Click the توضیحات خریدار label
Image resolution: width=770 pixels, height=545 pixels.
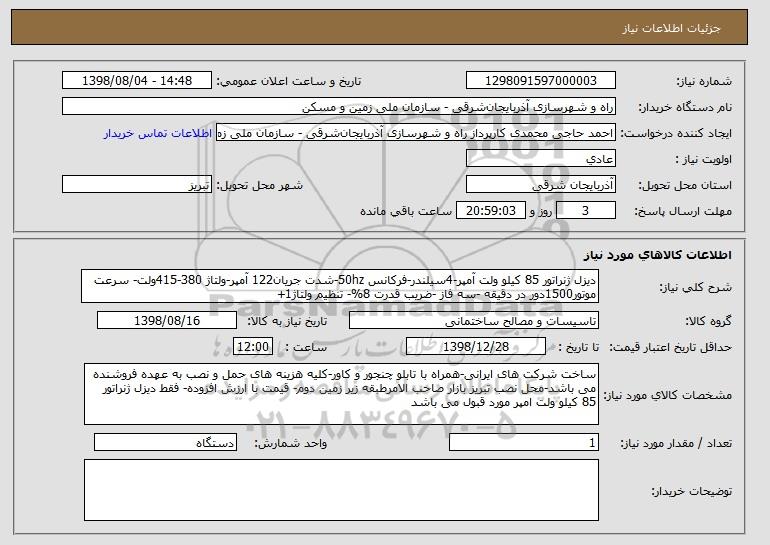(x=691, y=491)
